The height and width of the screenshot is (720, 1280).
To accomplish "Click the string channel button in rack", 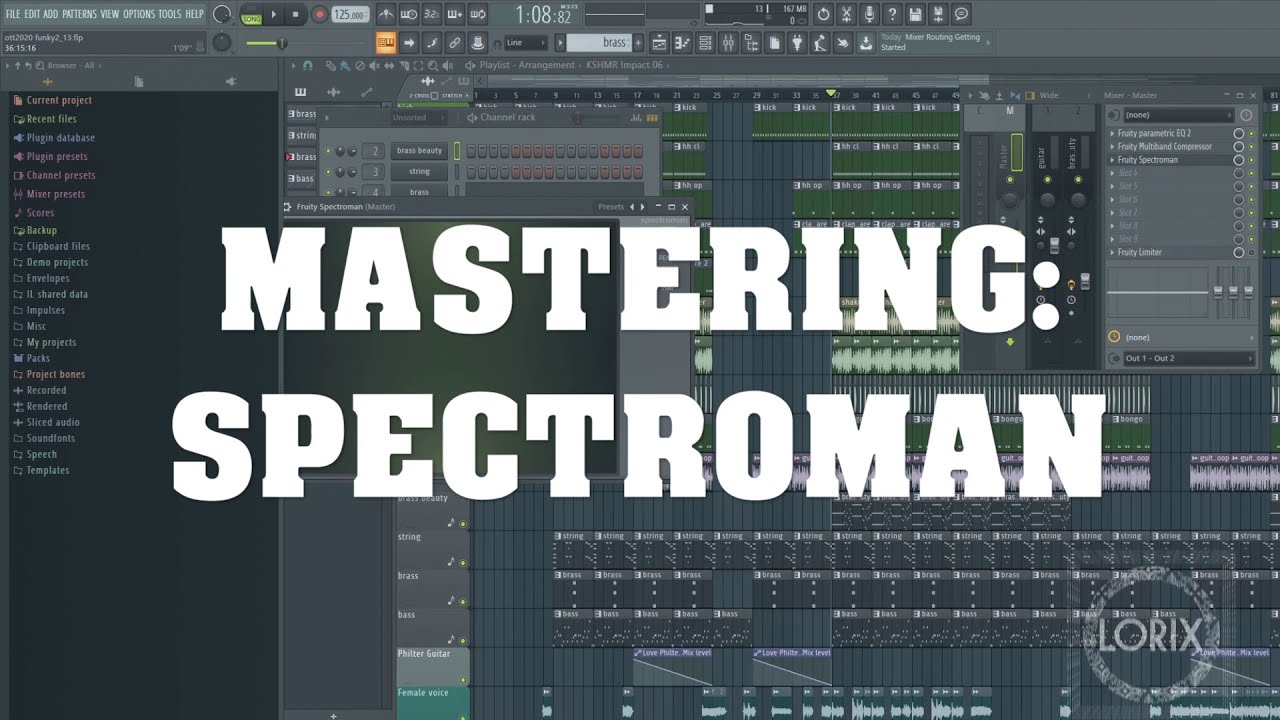I will (419, 172).
